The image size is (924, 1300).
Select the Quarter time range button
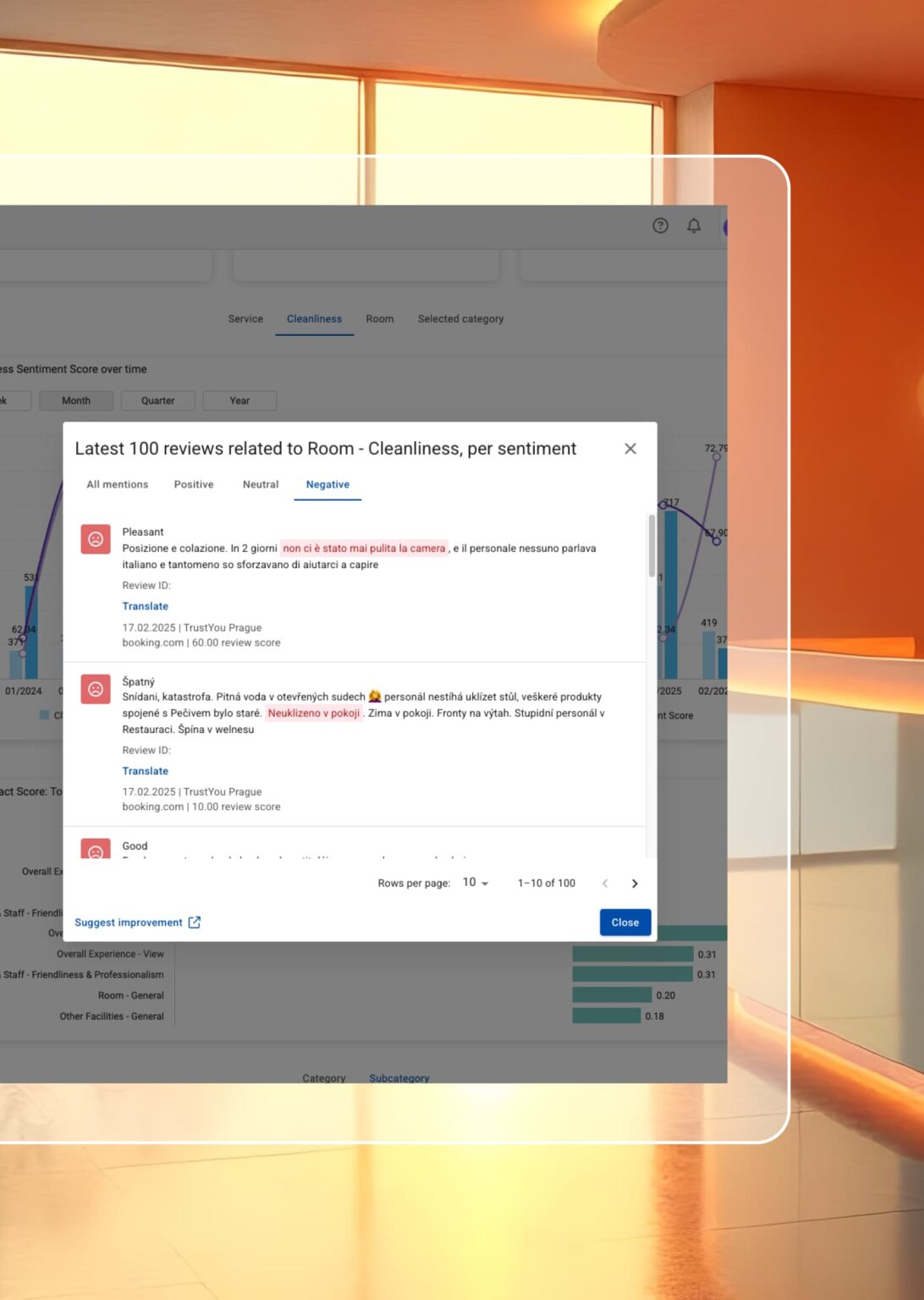pyautogui.click(x=158, y=400)
